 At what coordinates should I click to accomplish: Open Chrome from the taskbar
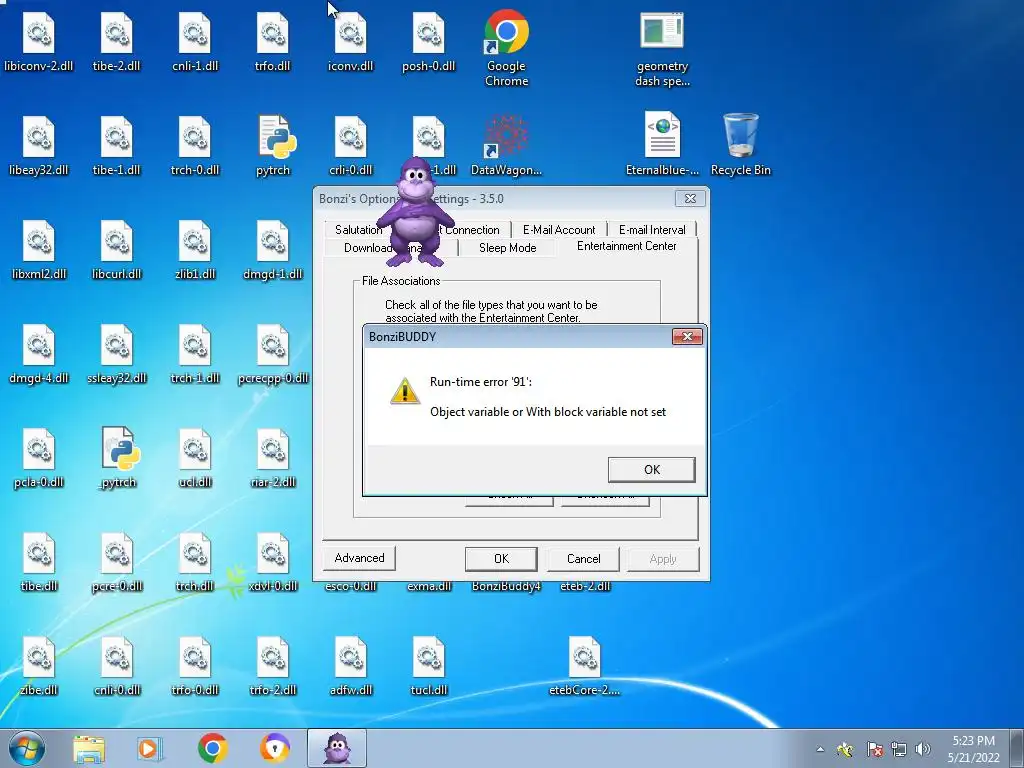(x=212, y=748)
